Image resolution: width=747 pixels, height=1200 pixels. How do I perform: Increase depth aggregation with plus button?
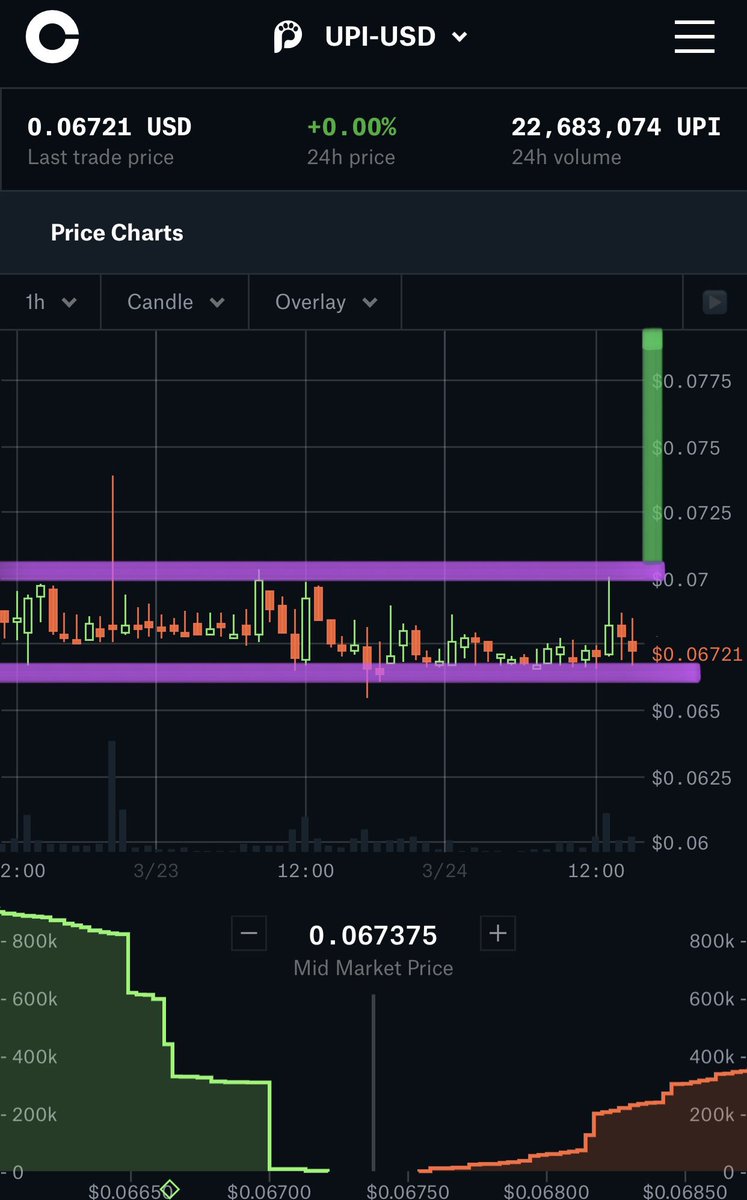[497, 934]
